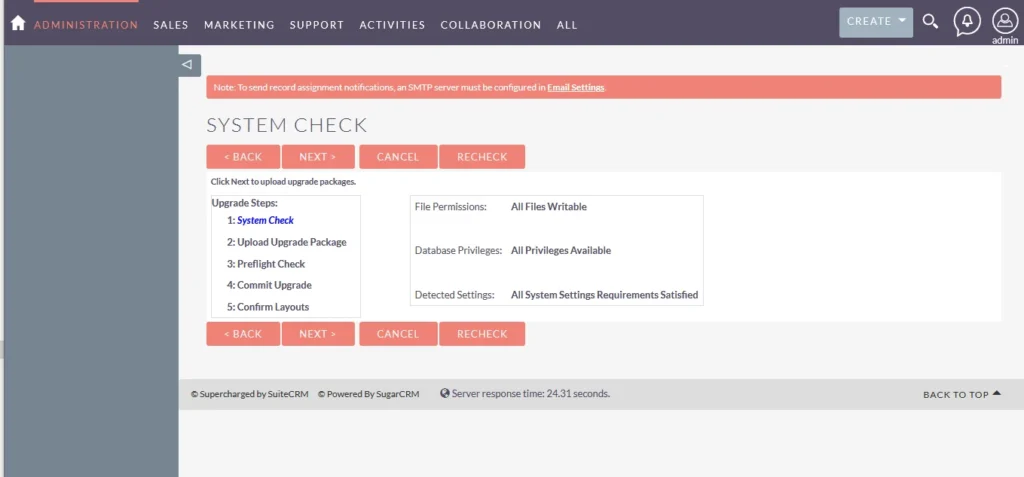Click the top Recheck button

pyautogui.click(x=482, y=157)
